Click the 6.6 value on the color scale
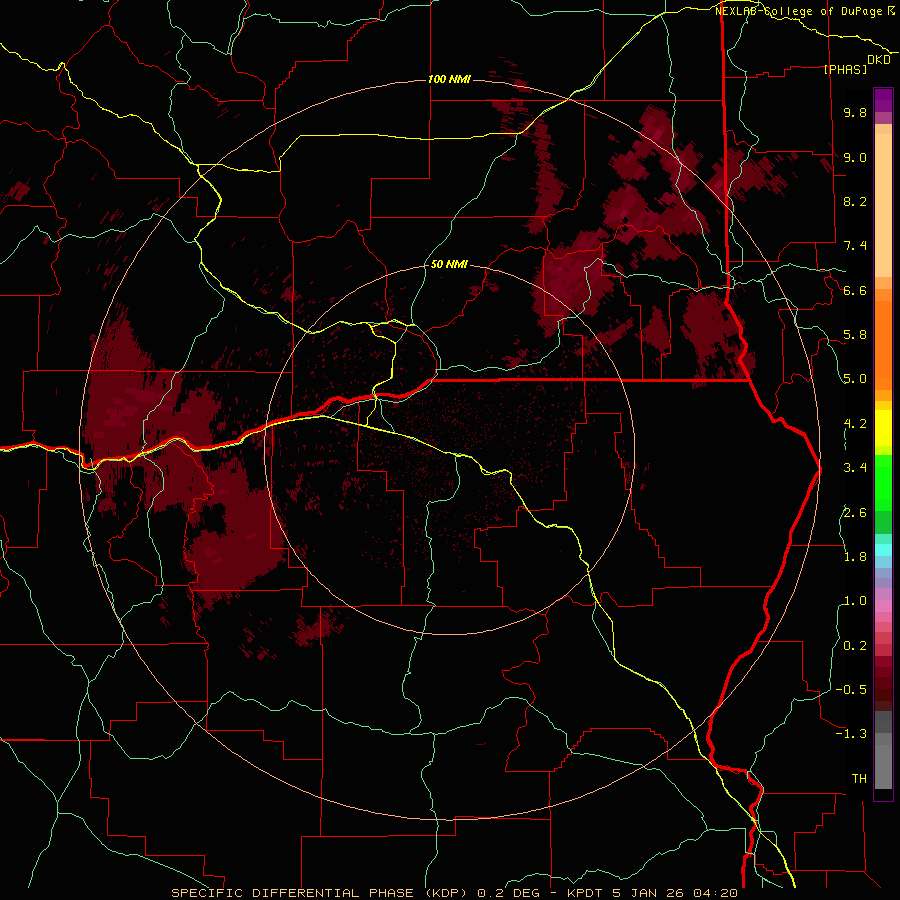This screenshot has height=900, width=900. 855,290
